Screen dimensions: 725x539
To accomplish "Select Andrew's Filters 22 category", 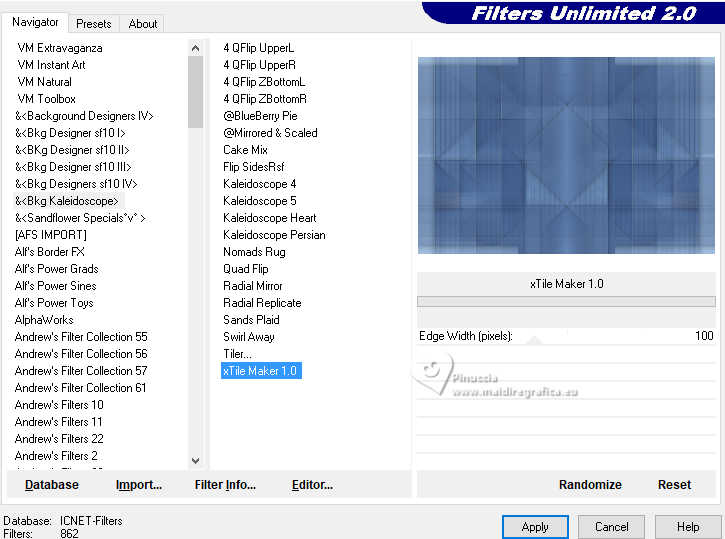I will coord(59,439).
